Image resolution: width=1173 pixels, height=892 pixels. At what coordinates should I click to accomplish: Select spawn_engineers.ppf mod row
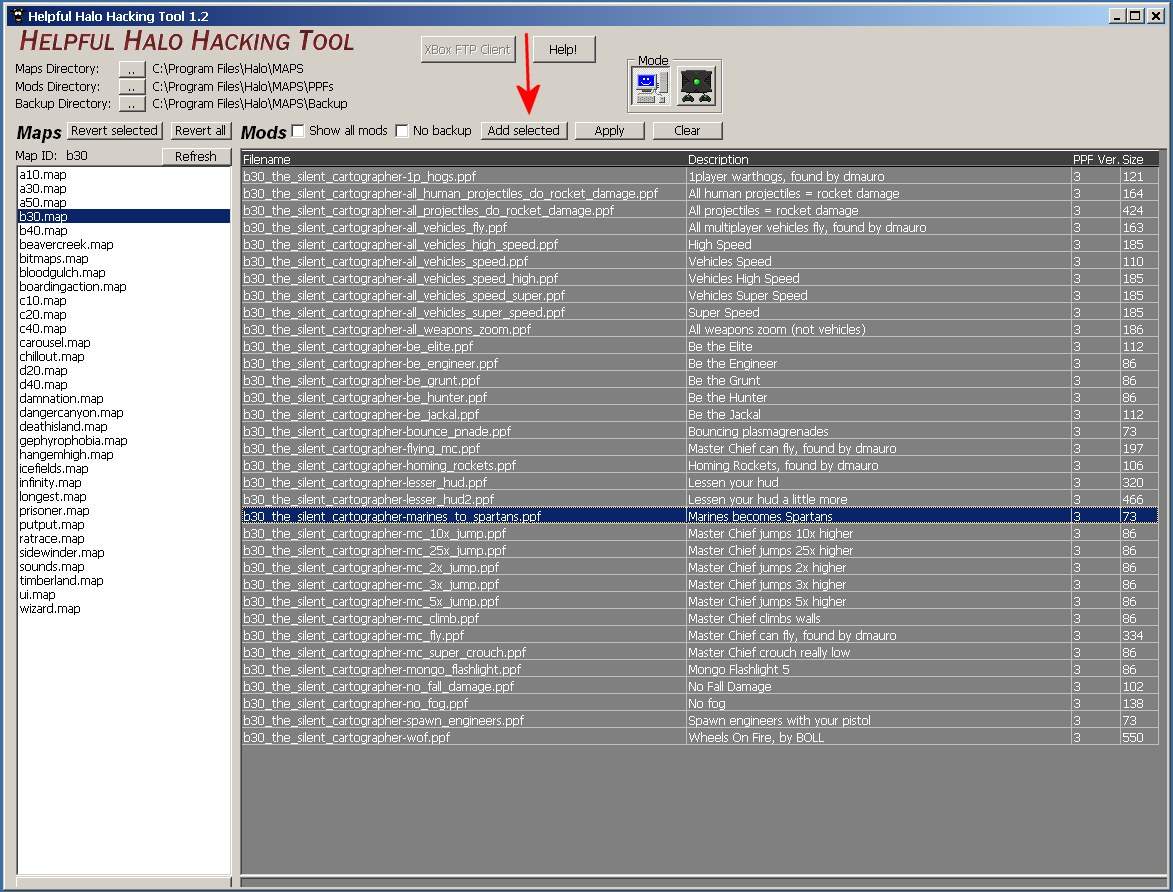click(x=699, y=721)
